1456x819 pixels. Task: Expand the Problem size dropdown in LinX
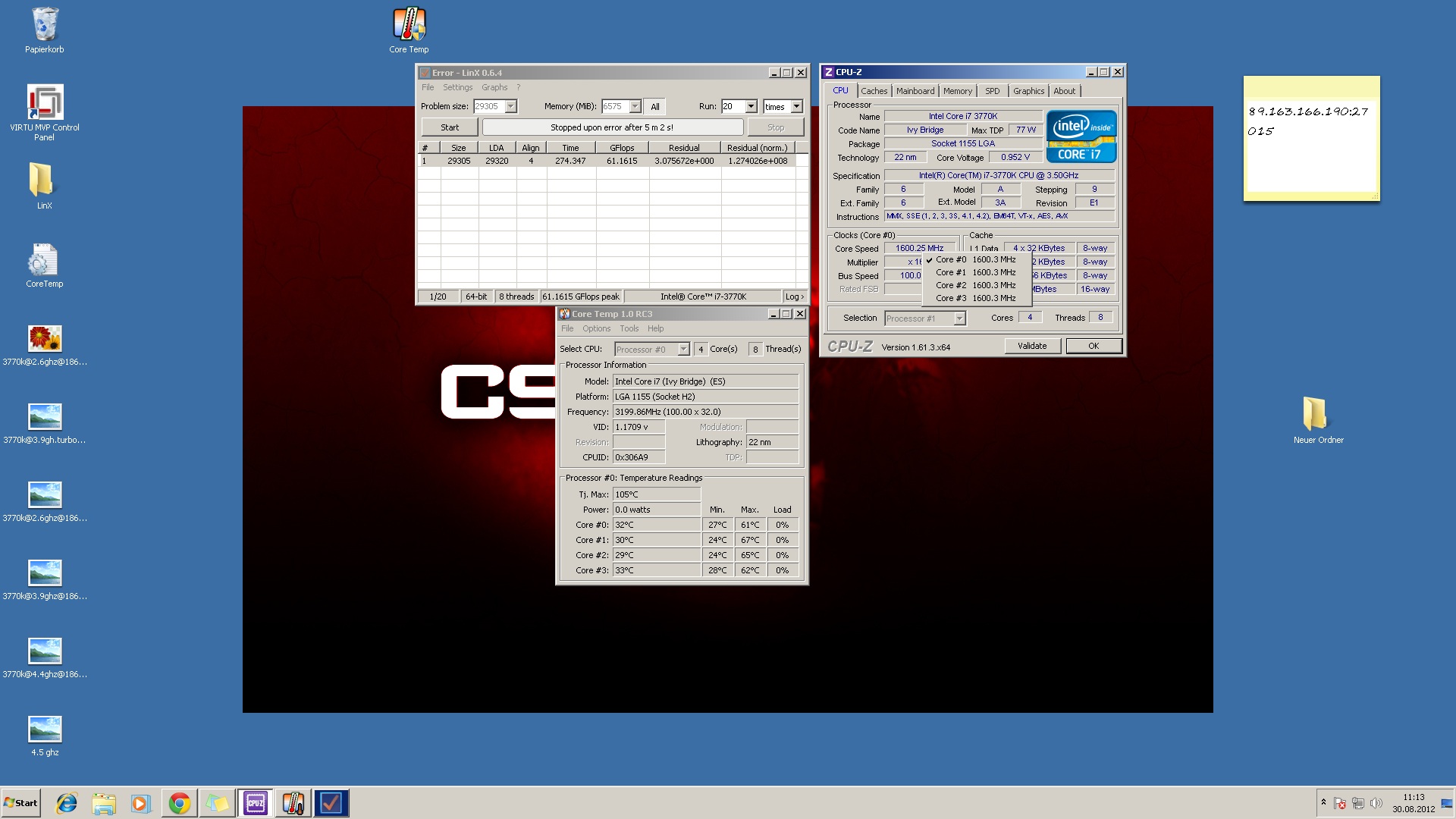point(511,106)
